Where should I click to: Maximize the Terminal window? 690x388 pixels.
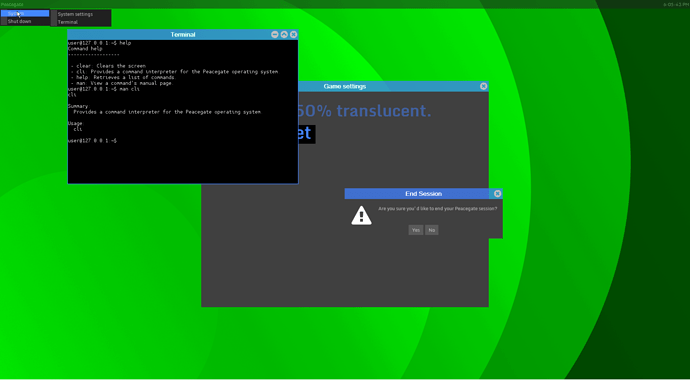(x=284, y=34)
